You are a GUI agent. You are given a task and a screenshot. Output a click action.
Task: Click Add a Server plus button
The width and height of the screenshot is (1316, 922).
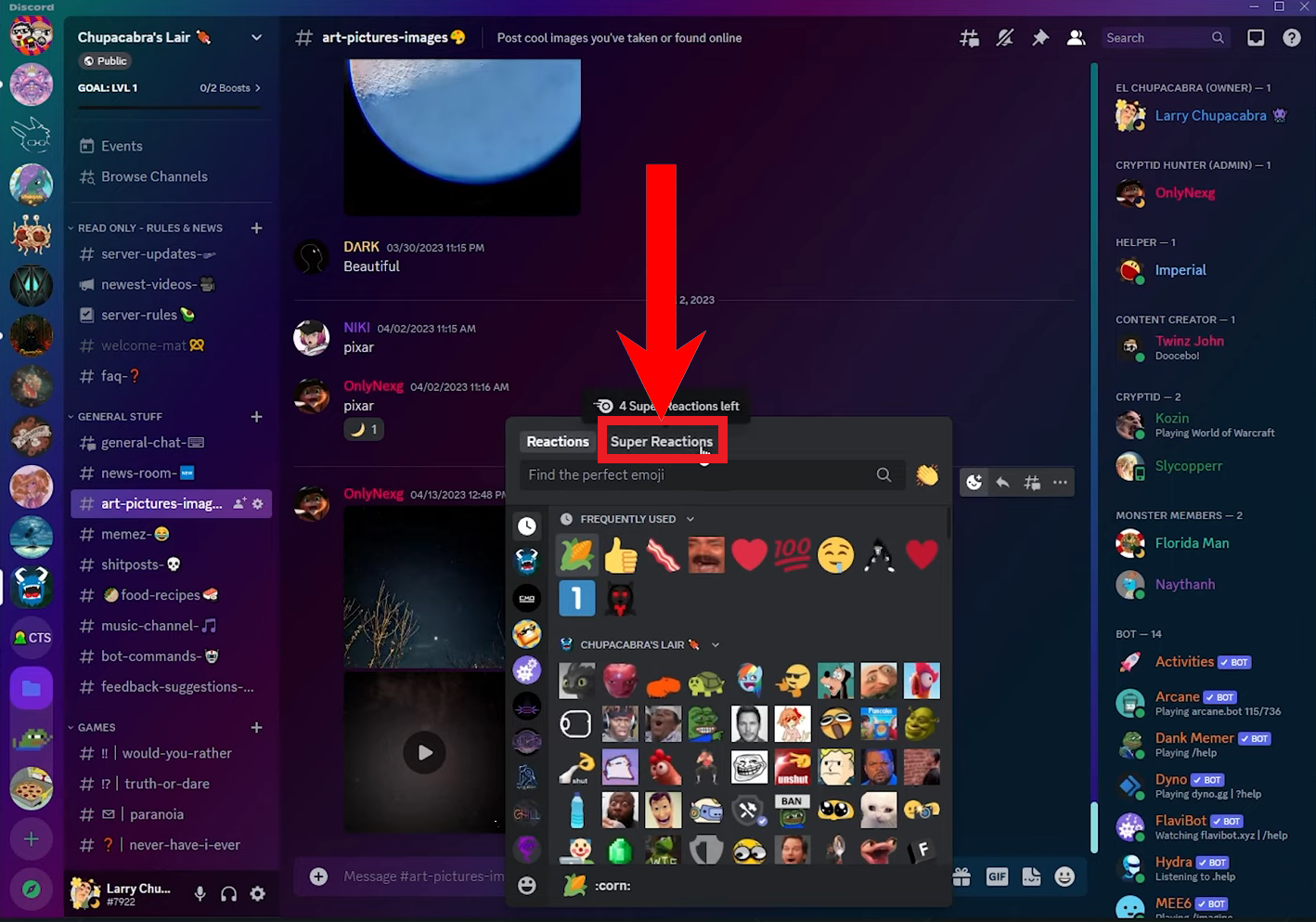click(32, 839)
